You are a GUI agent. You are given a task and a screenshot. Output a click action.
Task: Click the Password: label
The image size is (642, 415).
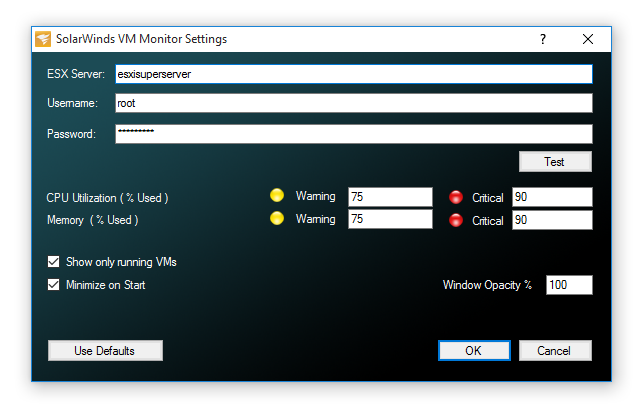[x=71, y=134]
